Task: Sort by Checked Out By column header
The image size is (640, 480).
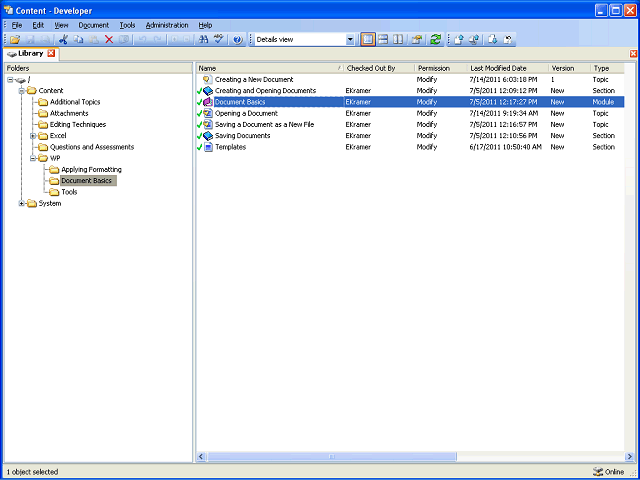Action: pos(379,68)
